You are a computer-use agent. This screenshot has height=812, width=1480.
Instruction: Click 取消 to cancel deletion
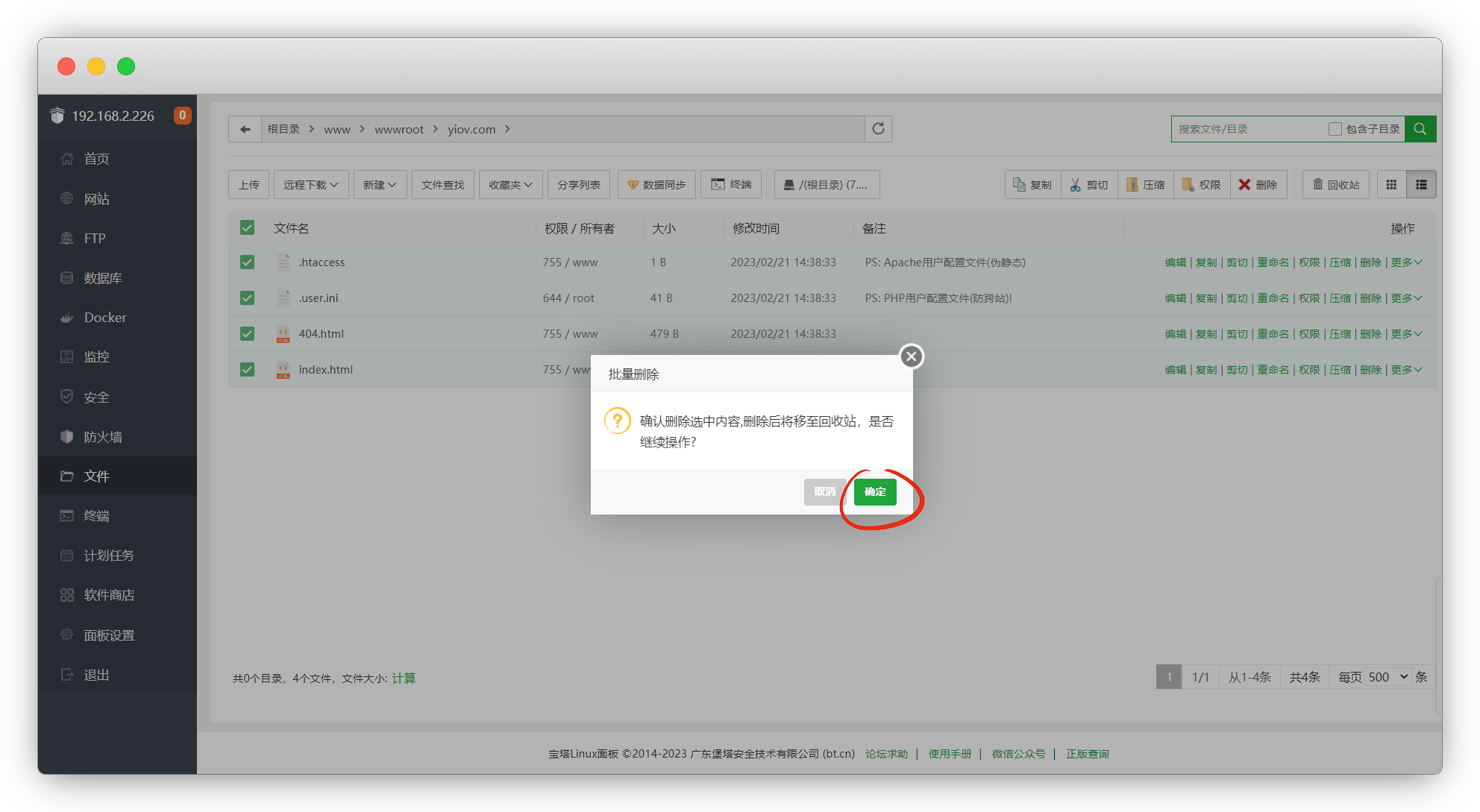click(x=824, y=492)
